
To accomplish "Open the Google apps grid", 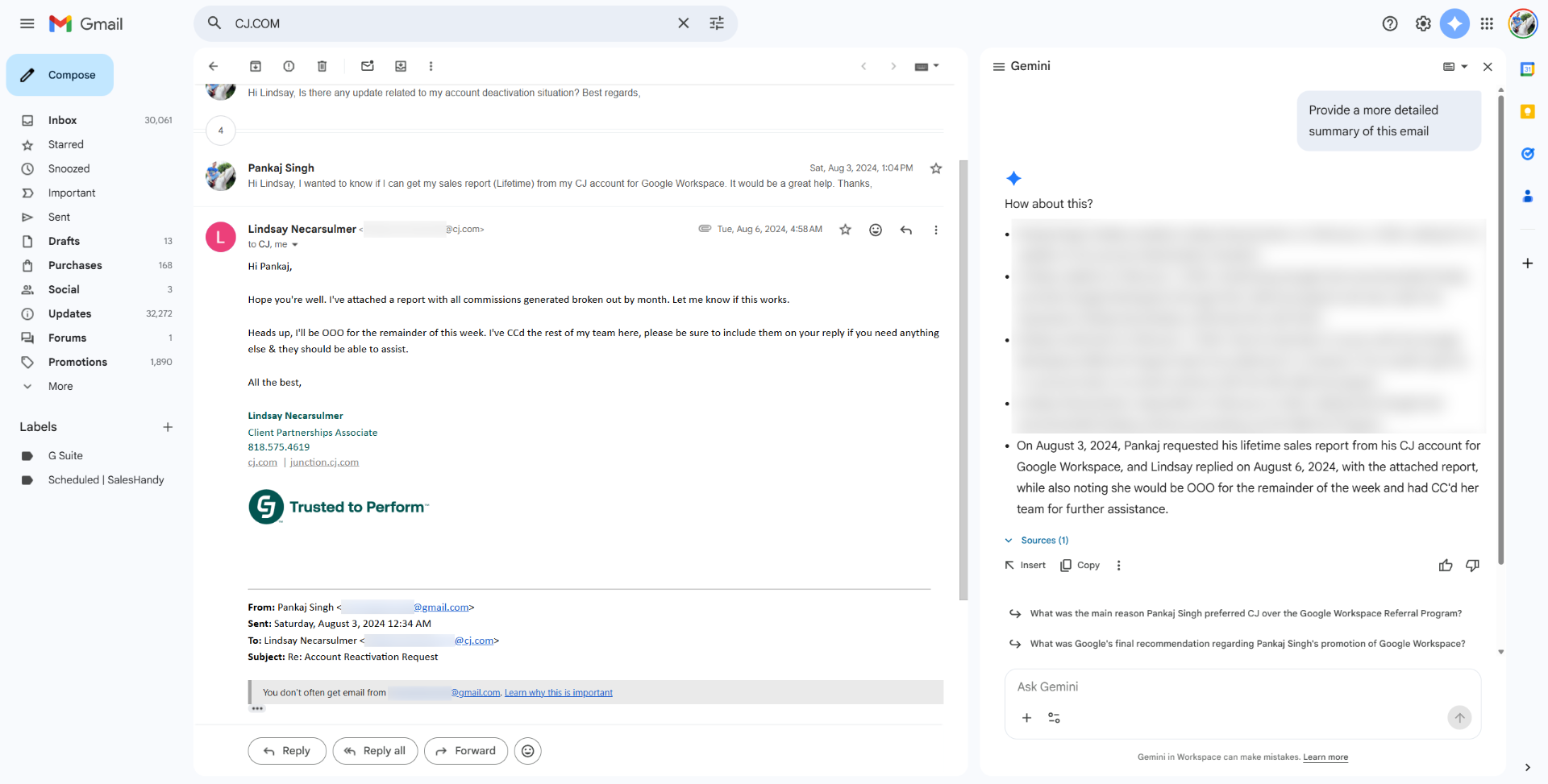I will tap(1487, 23).
